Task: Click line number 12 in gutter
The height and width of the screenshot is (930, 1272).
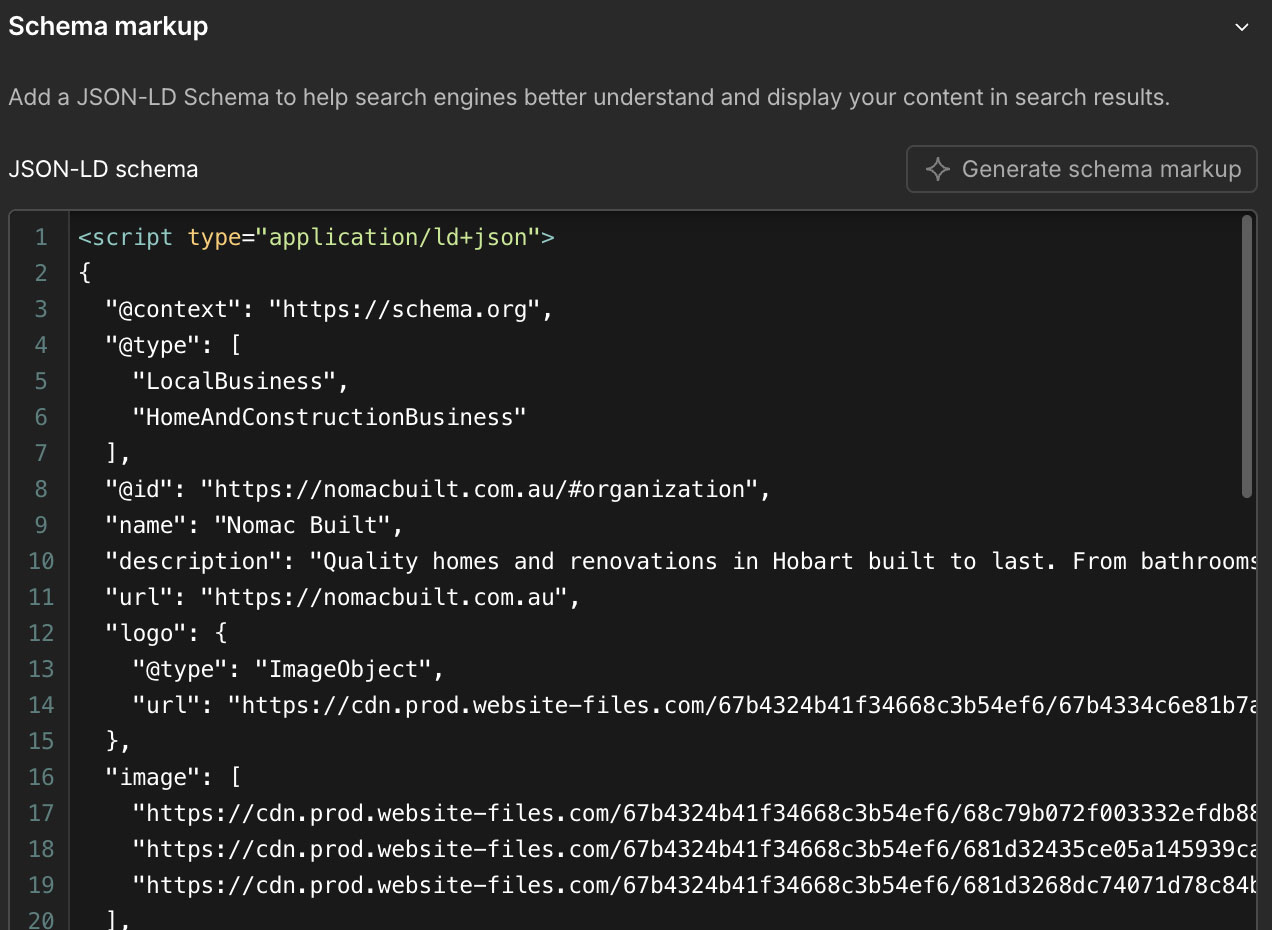Action: pos(41,633)
